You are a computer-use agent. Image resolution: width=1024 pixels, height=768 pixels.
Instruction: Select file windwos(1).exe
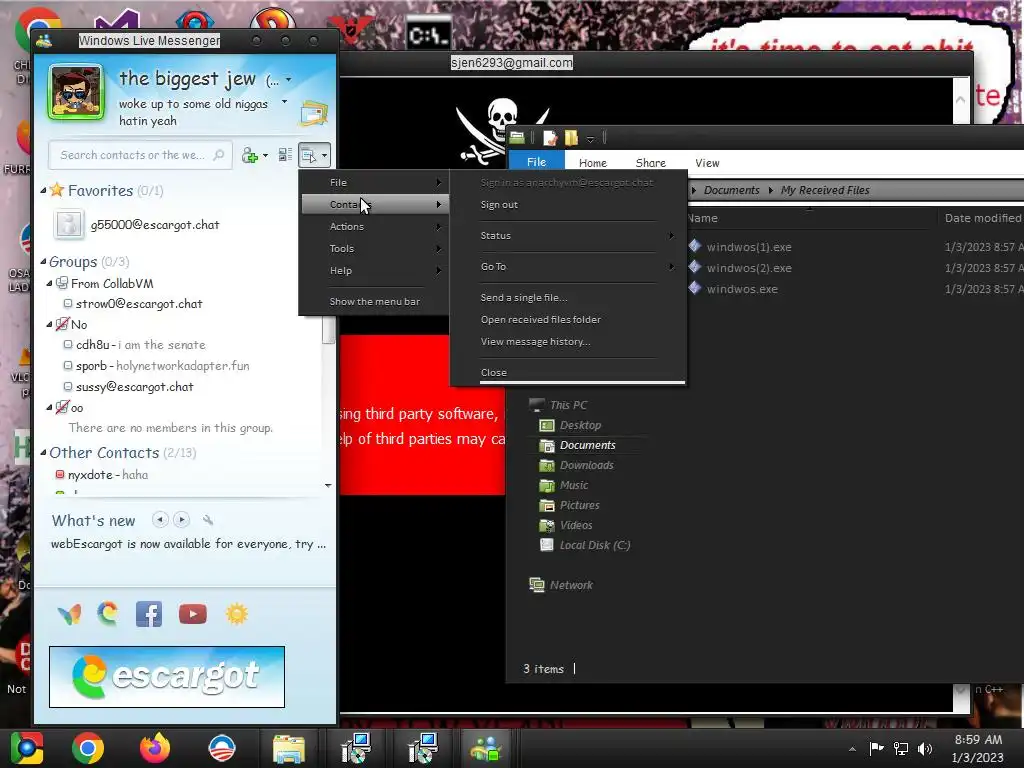coord(748,247)
